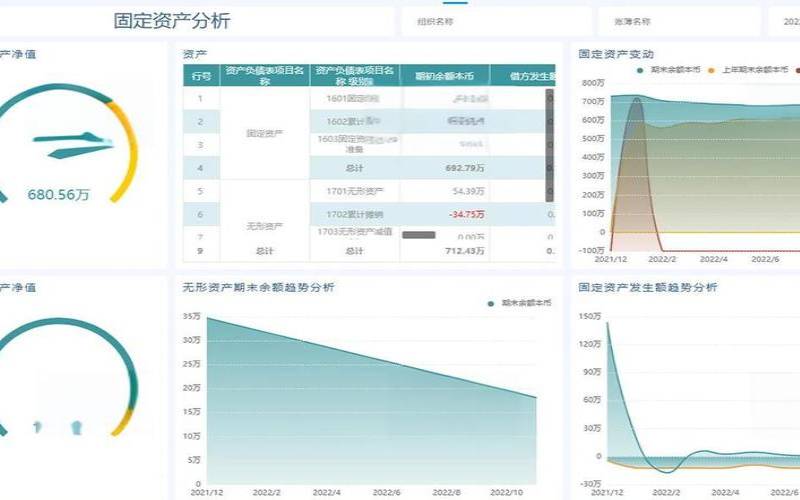
Task: Sort by the 行号 column header
Action: tap(200, 75)
